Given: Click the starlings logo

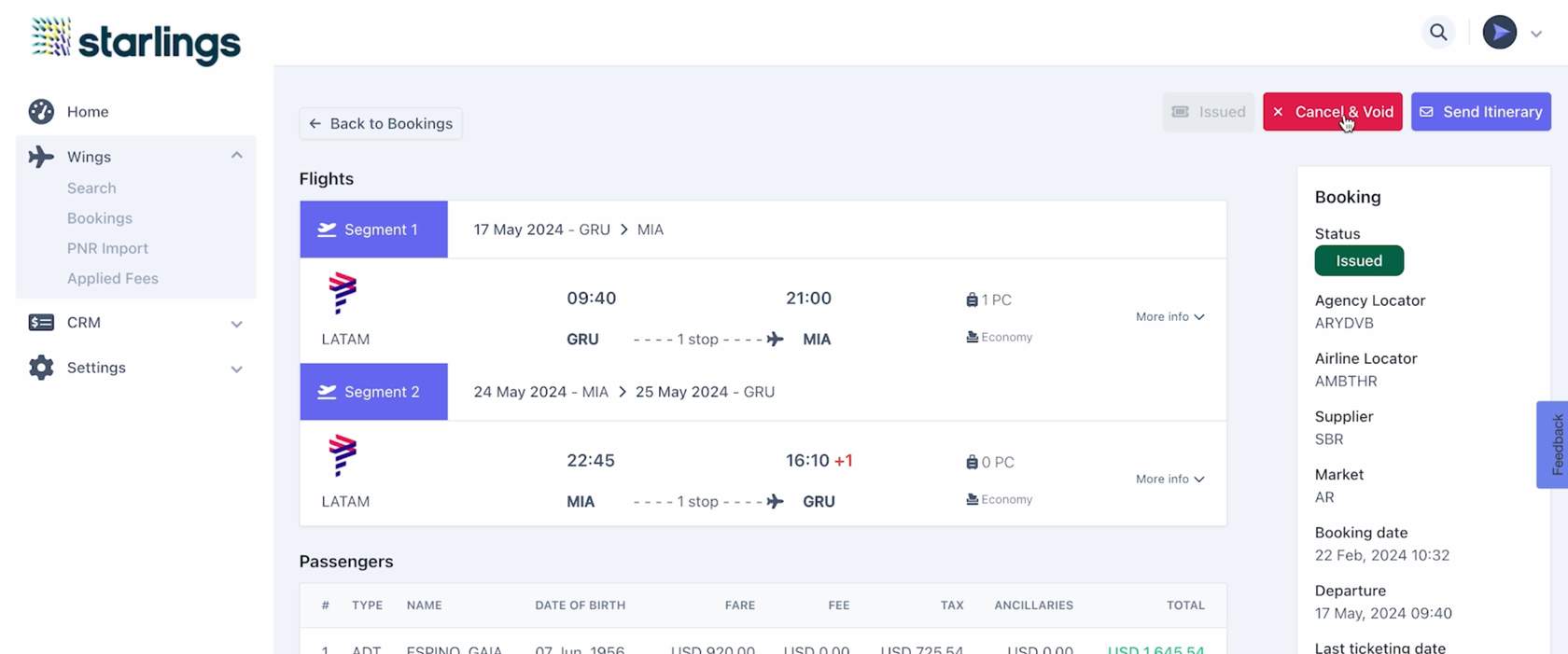Looking at the screenshot, I should tap(136, 40).
